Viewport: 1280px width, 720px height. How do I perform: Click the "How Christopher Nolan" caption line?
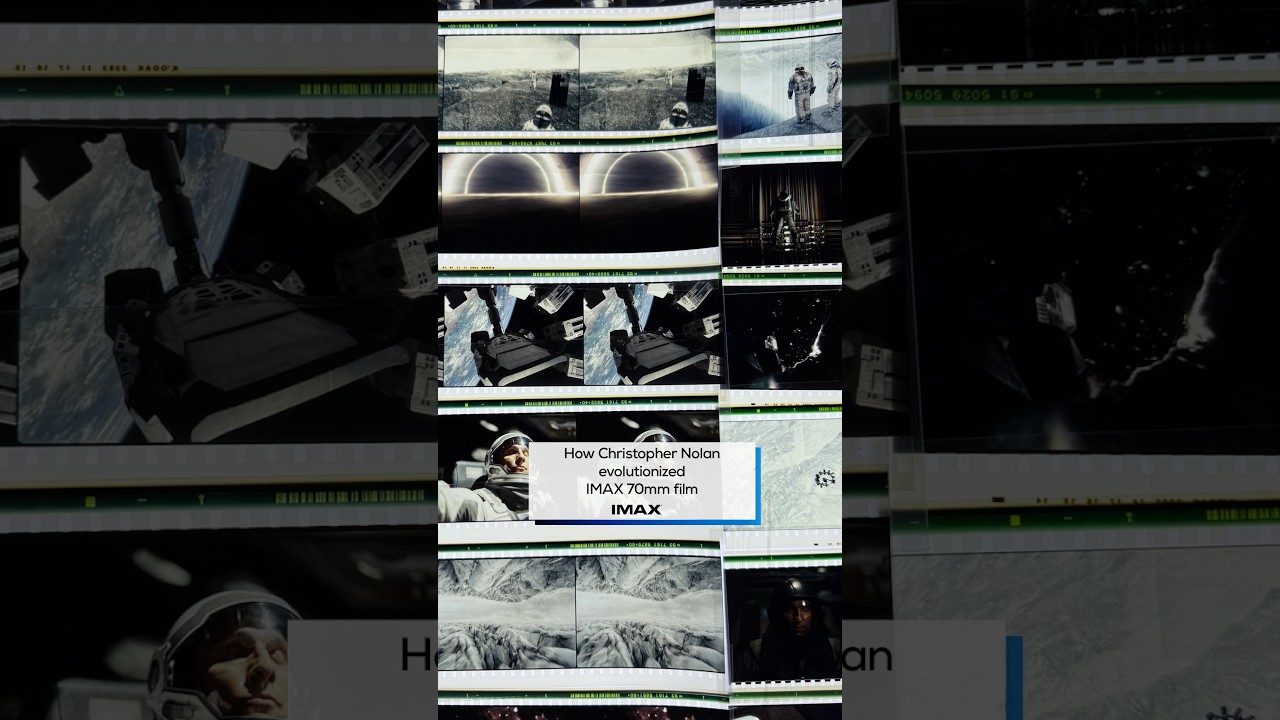click(641, 453)
